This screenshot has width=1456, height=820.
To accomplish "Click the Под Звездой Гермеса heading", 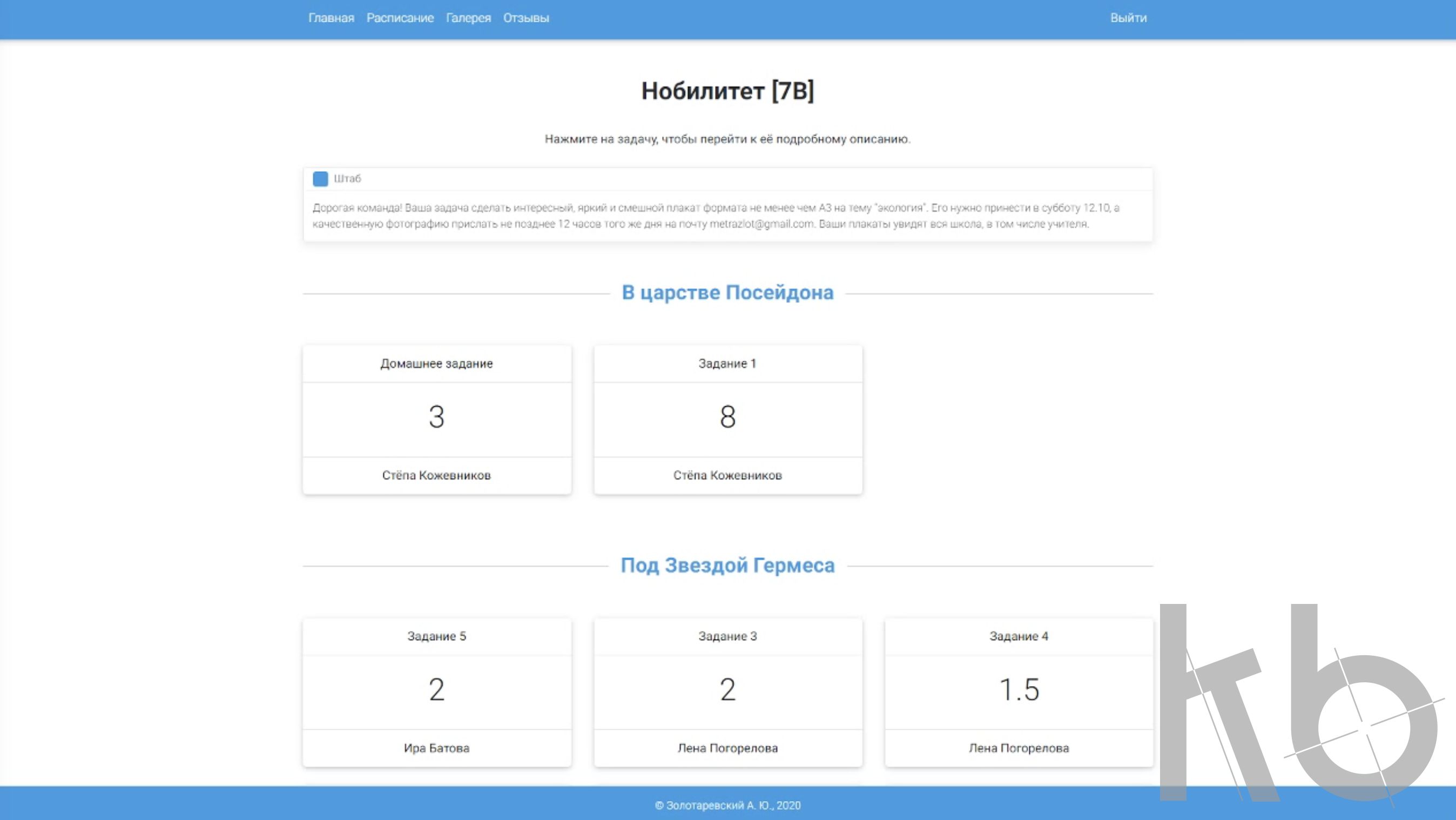I will (x=728, y=565).
